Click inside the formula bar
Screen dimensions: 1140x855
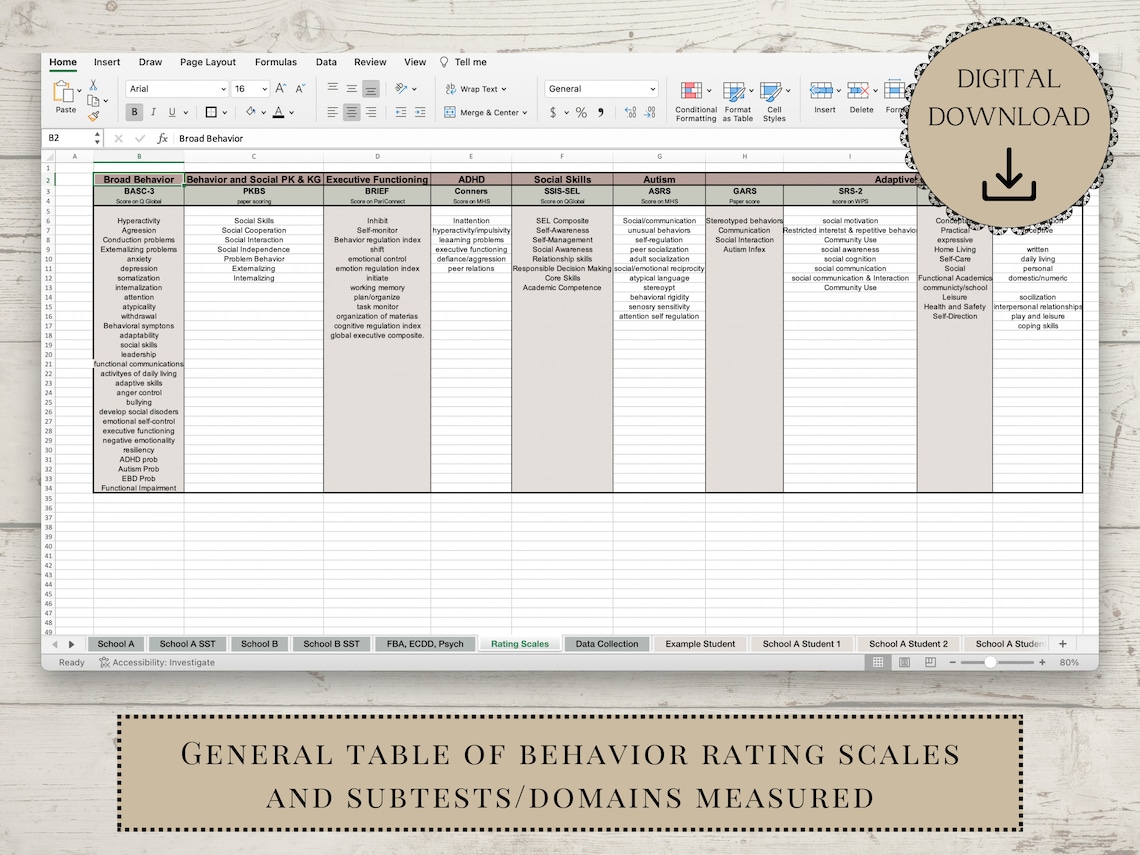pos(300,138)
